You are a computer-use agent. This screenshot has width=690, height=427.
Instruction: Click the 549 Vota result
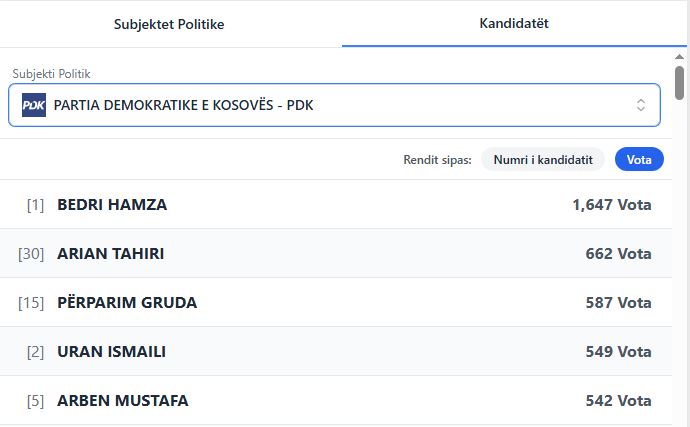point(618,351)
